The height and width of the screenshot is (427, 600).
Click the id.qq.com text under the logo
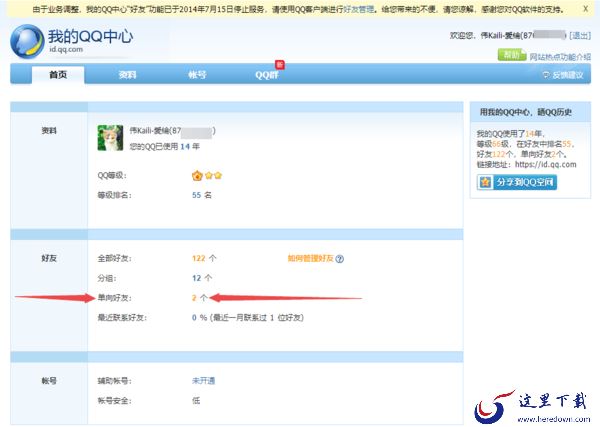click(x=65, y=49)
